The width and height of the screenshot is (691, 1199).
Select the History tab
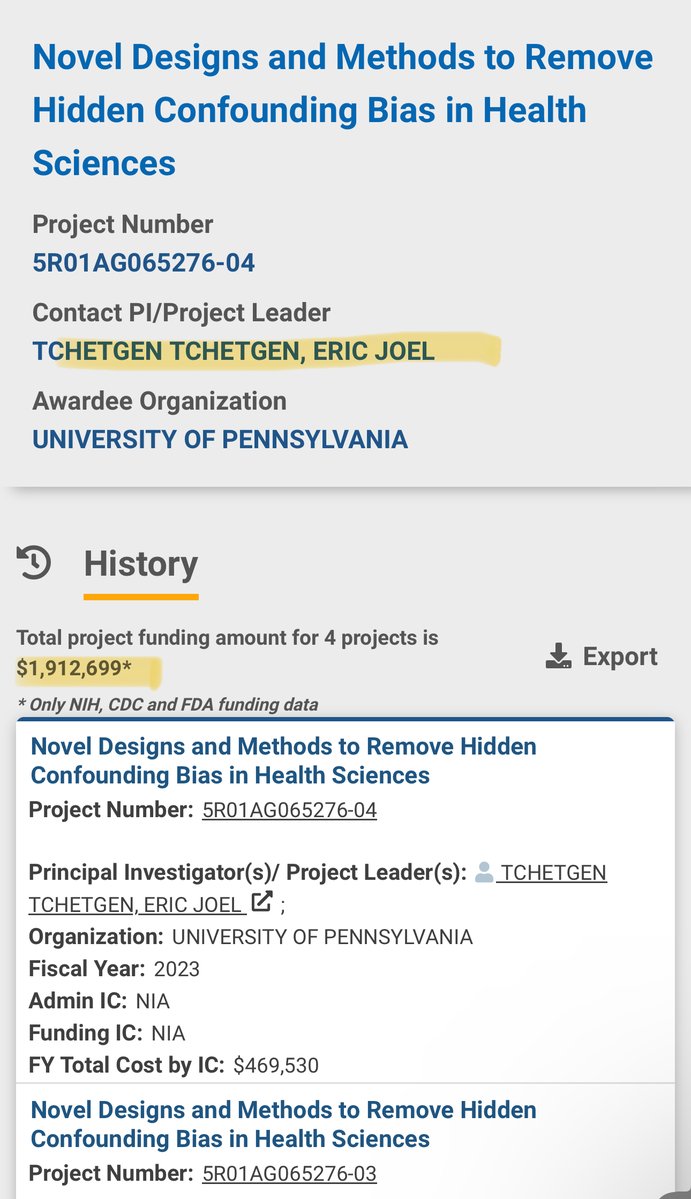[141, 564]
